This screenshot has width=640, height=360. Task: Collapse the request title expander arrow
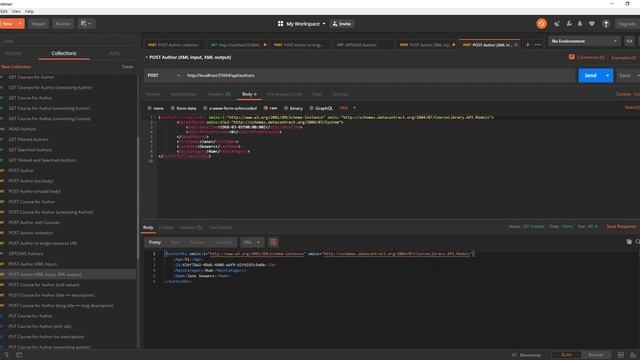[x=146, y=58]
